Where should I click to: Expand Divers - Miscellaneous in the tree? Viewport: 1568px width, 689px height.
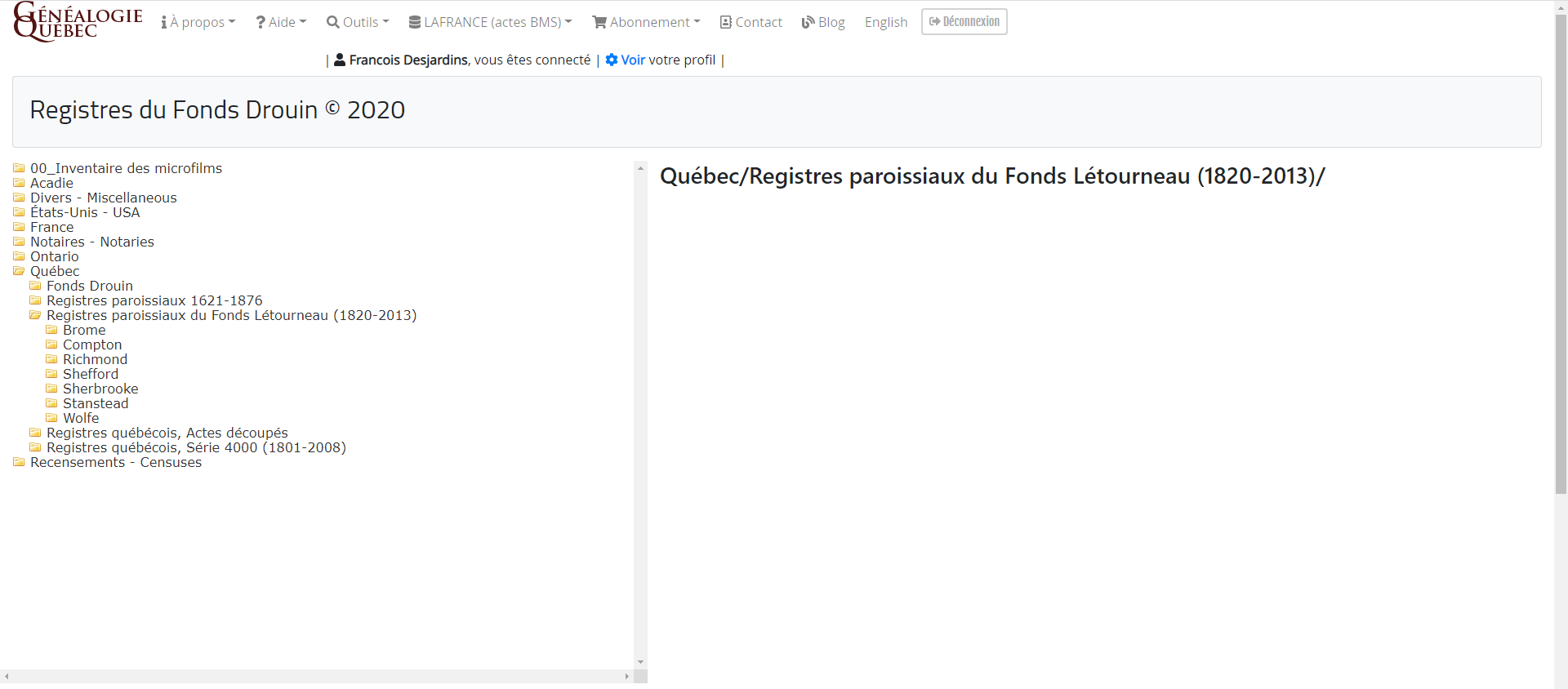103,198
